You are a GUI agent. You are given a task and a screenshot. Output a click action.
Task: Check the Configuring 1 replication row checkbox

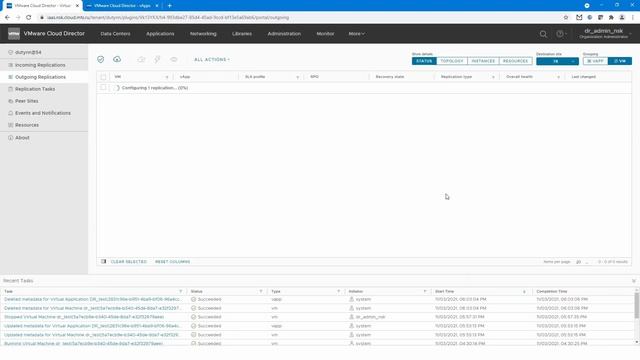tap(103, 87)
